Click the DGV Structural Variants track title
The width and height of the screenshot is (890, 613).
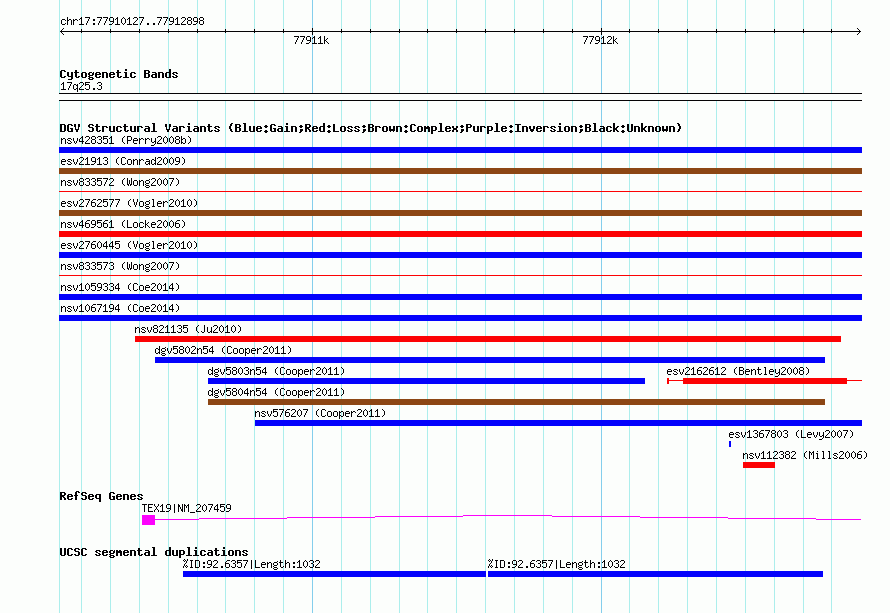point(371,128)
